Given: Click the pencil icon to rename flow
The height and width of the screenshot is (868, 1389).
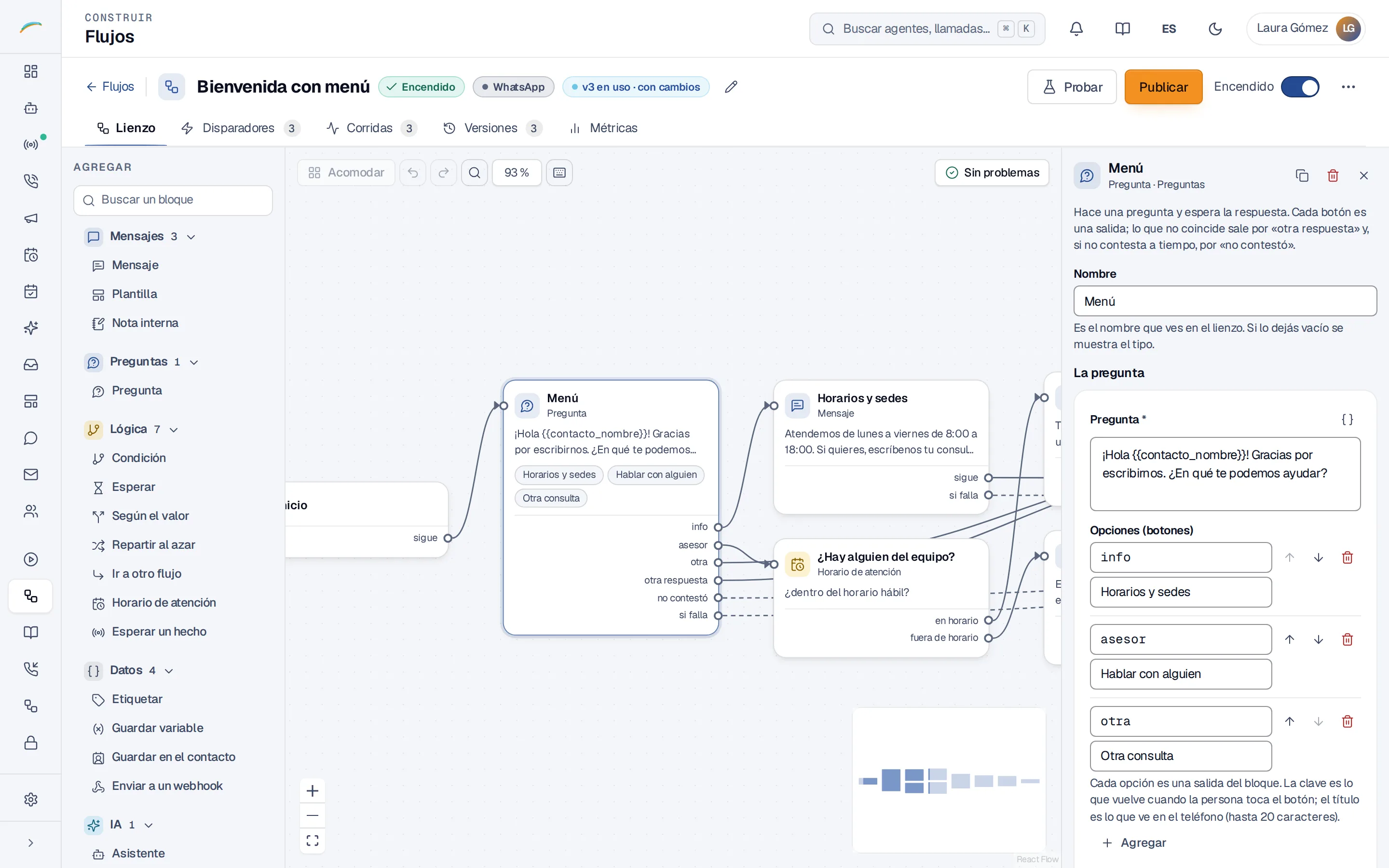Looking at the screenshot, I should 731,87.
